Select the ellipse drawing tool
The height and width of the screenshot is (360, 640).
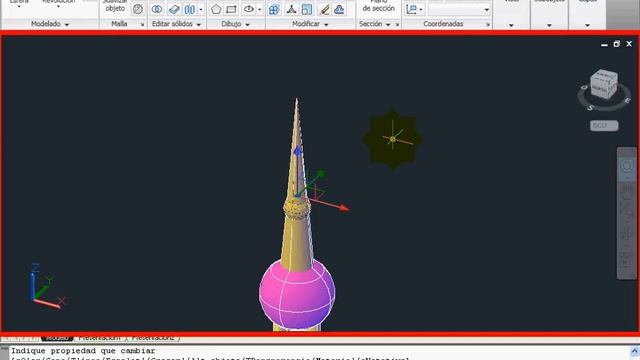point(249,9)
